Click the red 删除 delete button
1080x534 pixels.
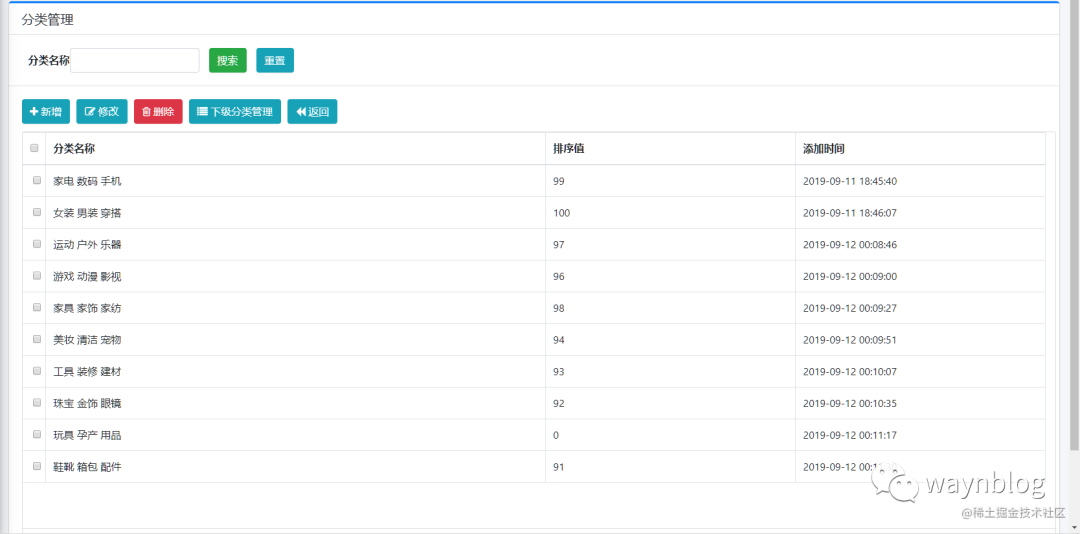pos(158,112)
